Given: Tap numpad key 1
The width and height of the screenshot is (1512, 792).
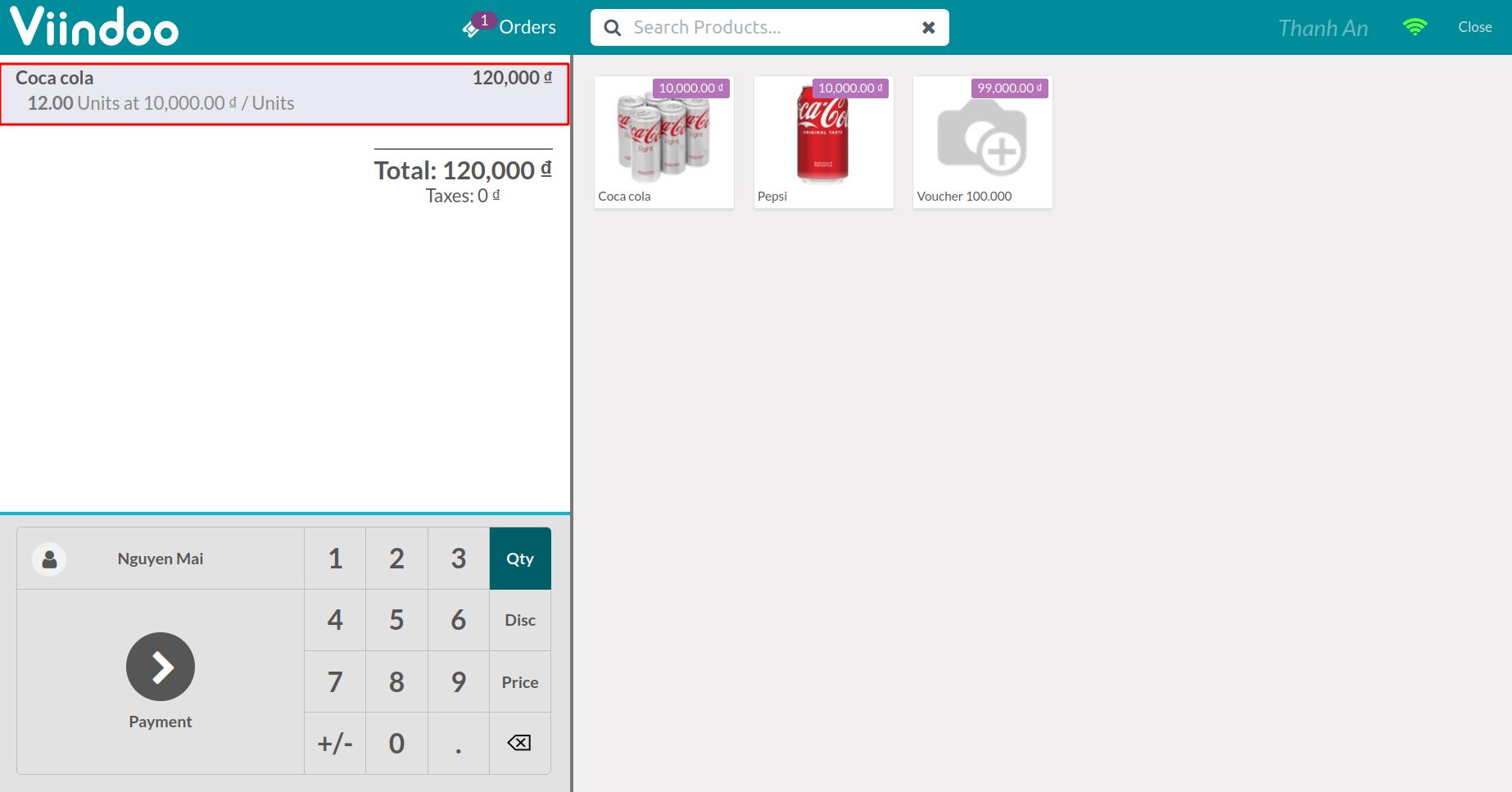Looking at the screenshot, I should click(335, 559).
